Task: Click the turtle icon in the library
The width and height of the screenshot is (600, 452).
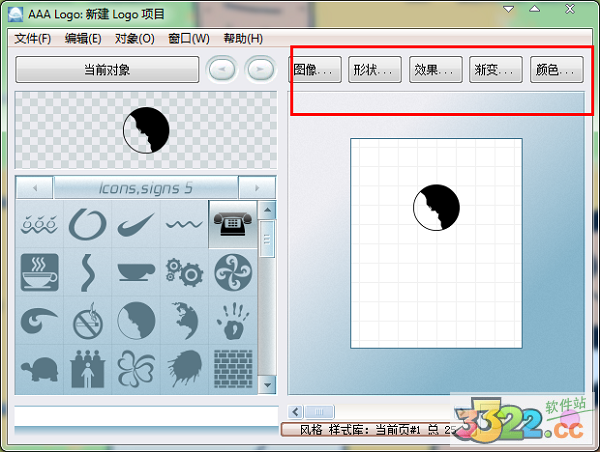Action: (39, 369)
